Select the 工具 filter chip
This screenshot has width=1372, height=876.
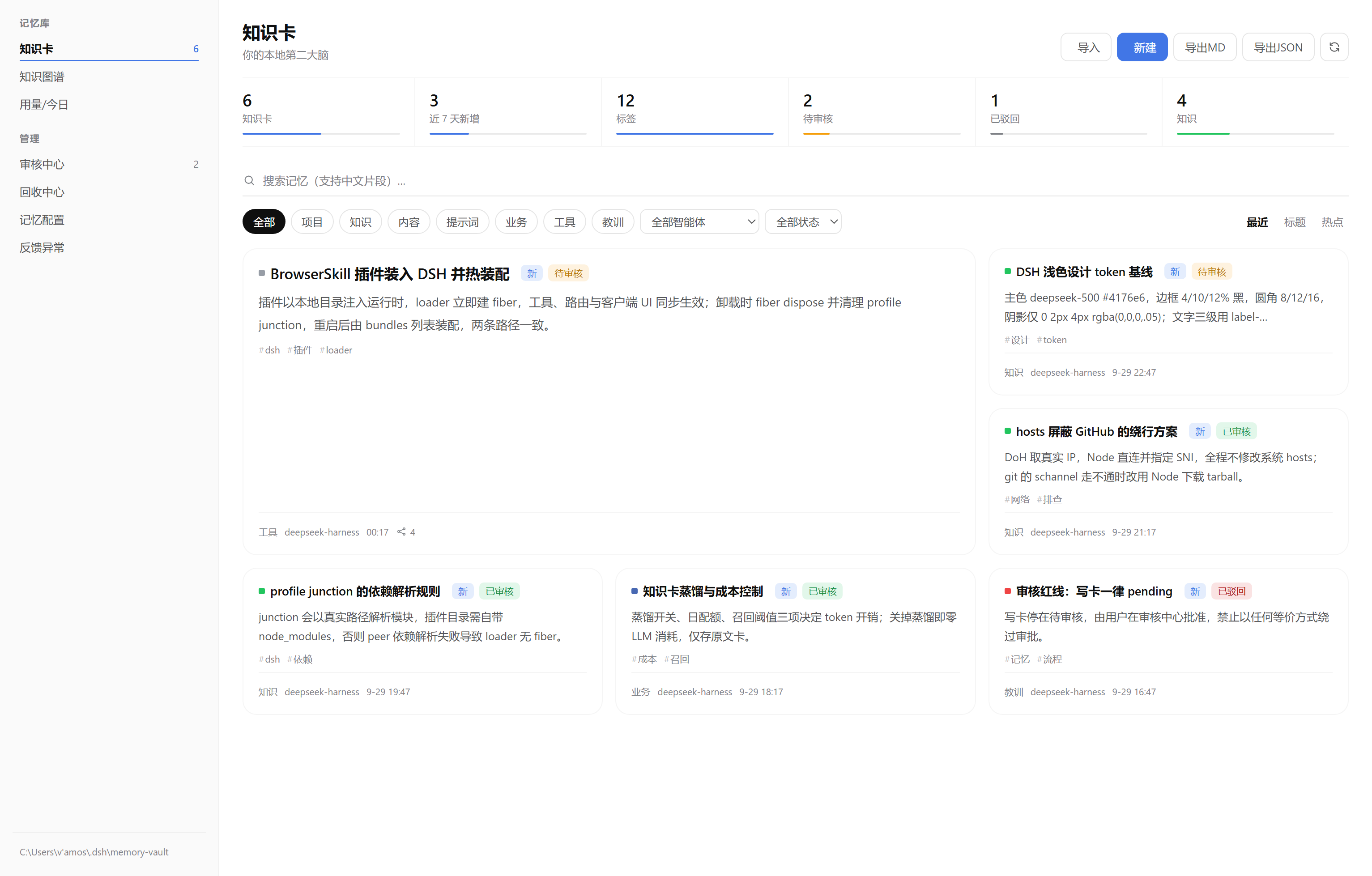coord(565,221)
